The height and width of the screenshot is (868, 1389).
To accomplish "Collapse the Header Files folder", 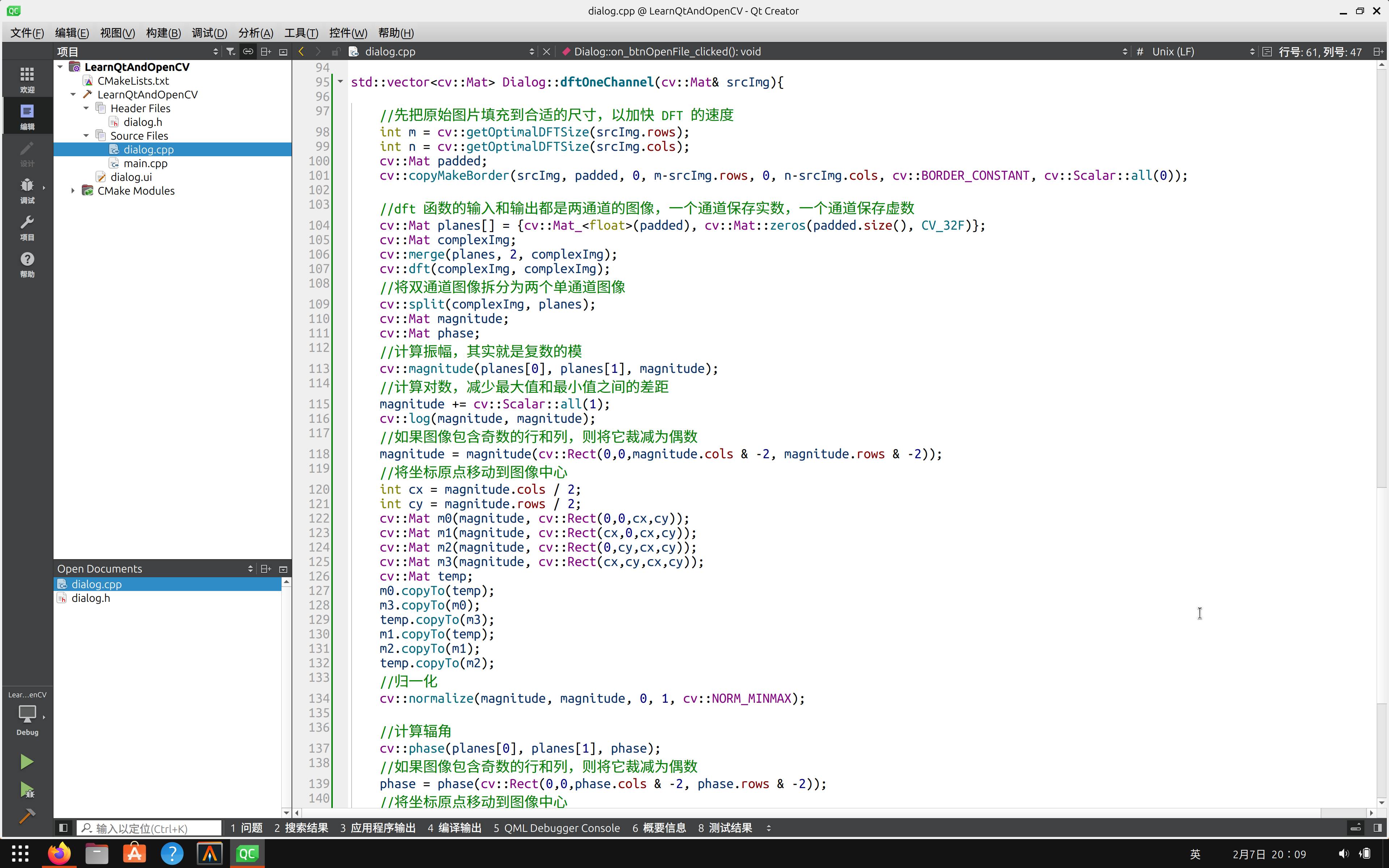I will [86, 109].
